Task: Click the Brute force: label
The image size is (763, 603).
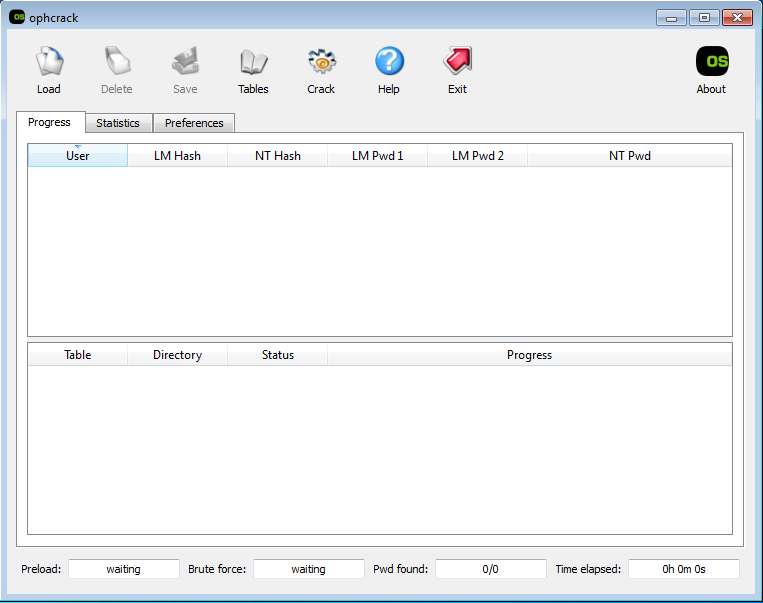Action: [x=217, y=569]
